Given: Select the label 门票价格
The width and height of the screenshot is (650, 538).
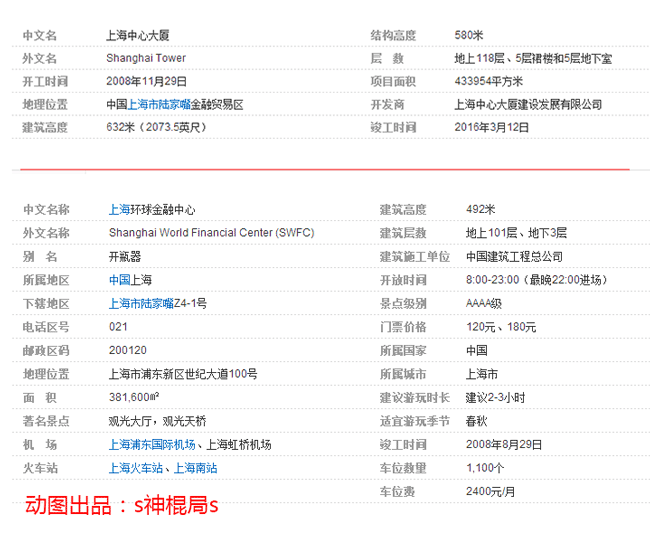Looking at the screenshot, I should tap(403, 327).
